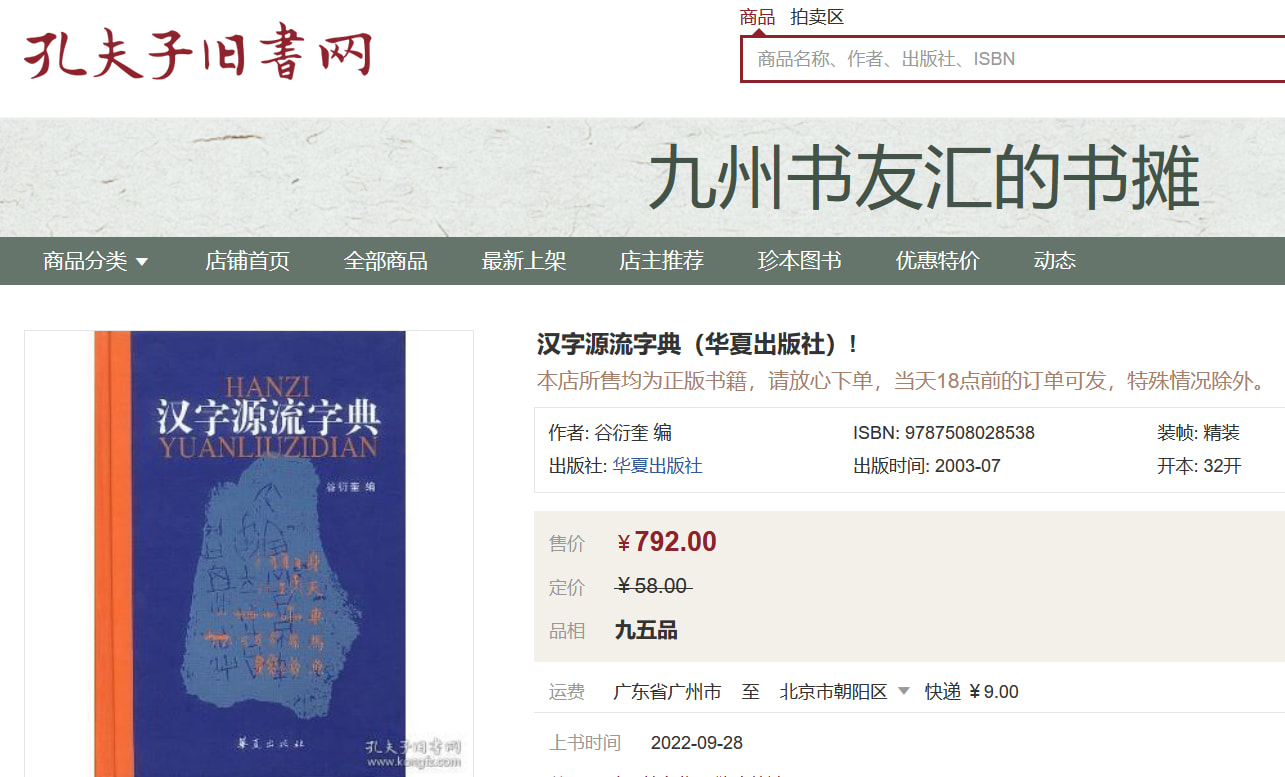Click the 汉字源流字典 book cover thumbnail

click(x=249, y=554)
